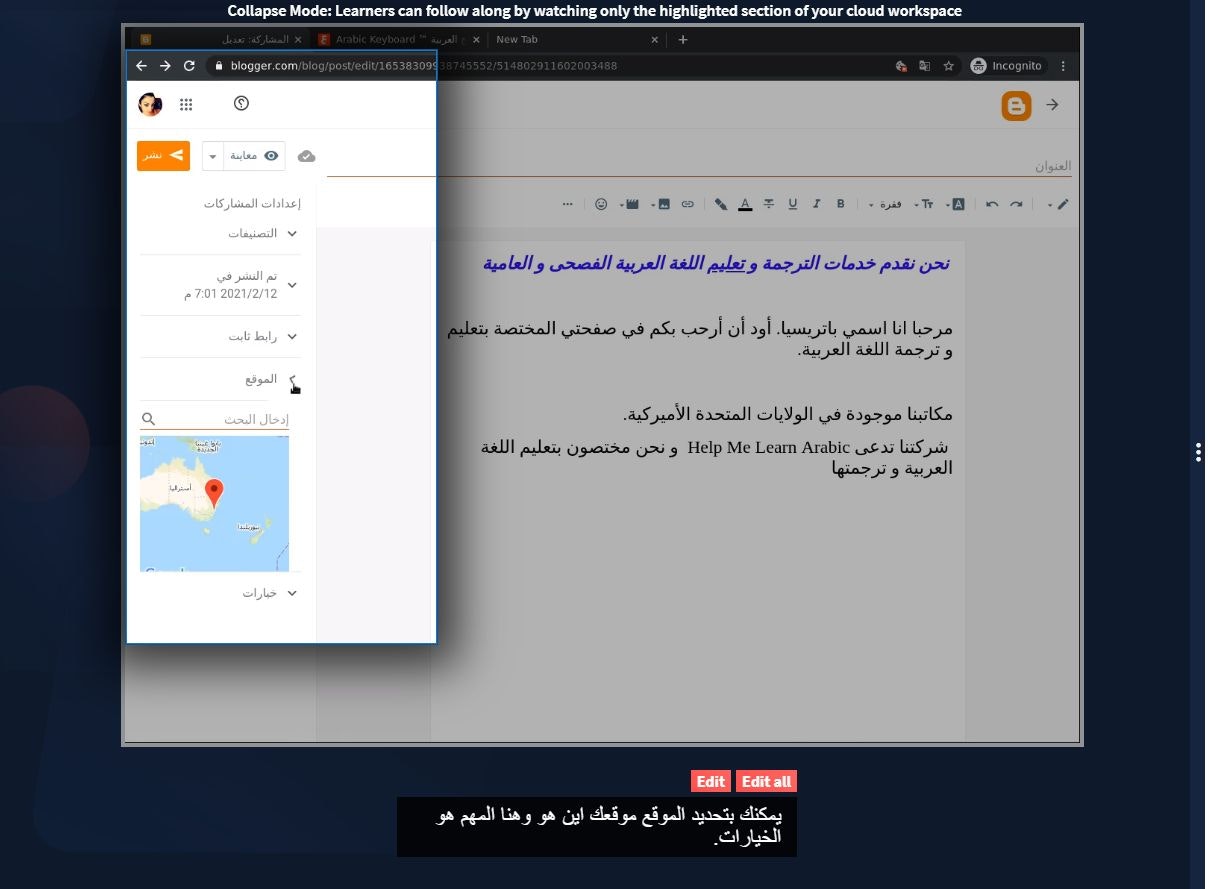Click the Edit all button
Viewport: 1210px width, 889px height.
pyautogui.click(x=767, y=782)
